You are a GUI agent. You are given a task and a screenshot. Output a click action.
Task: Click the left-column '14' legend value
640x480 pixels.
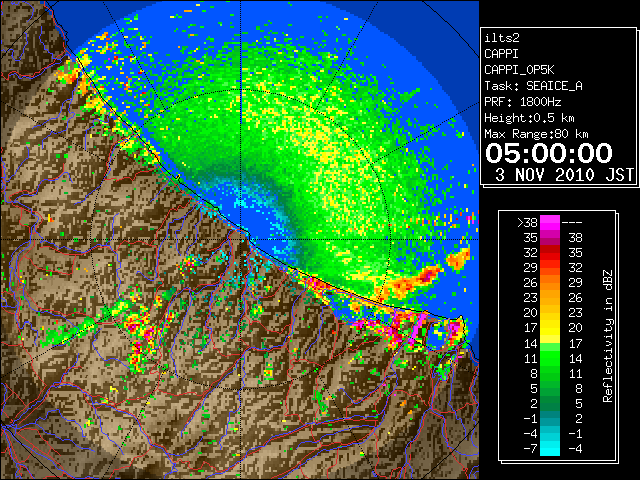point(531,343)
